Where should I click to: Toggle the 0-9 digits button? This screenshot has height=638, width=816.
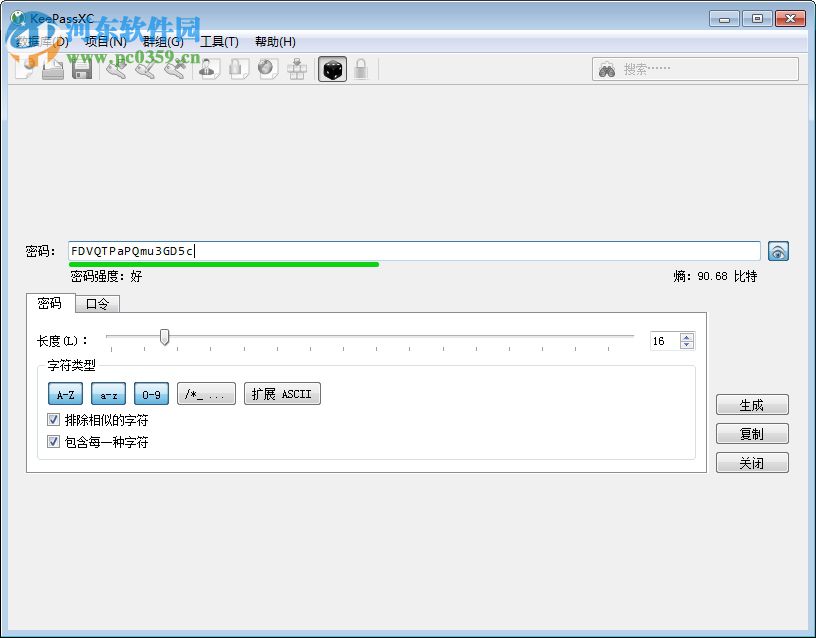point(151,394)
